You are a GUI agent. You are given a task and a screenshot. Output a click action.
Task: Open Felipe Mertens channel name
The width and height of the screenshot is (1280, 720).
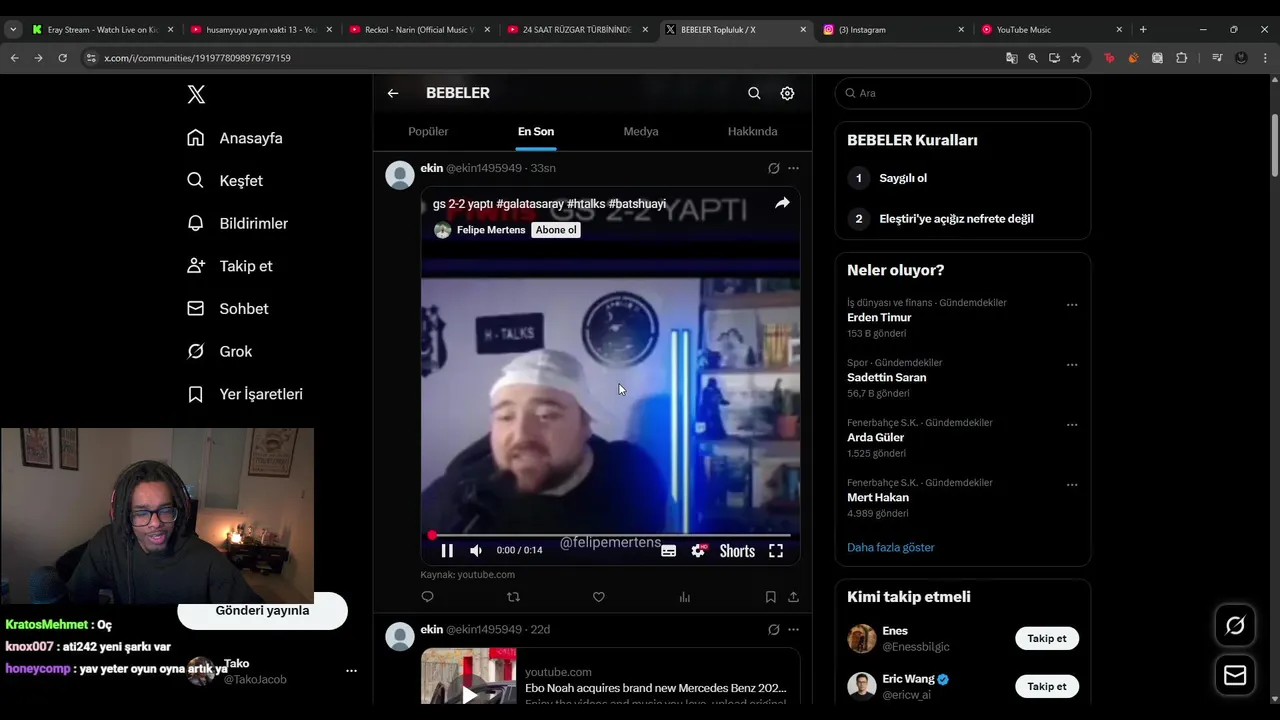pos(490,230)
